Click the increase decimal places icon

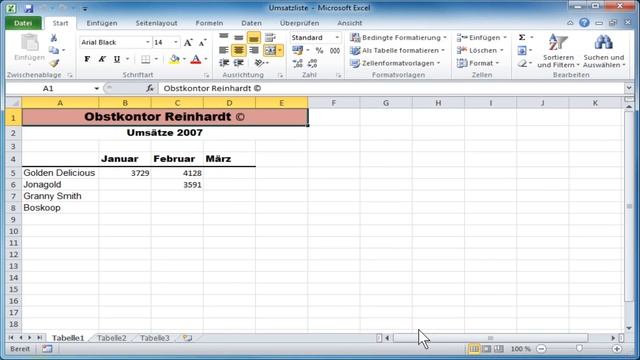(x=298, y=63)
